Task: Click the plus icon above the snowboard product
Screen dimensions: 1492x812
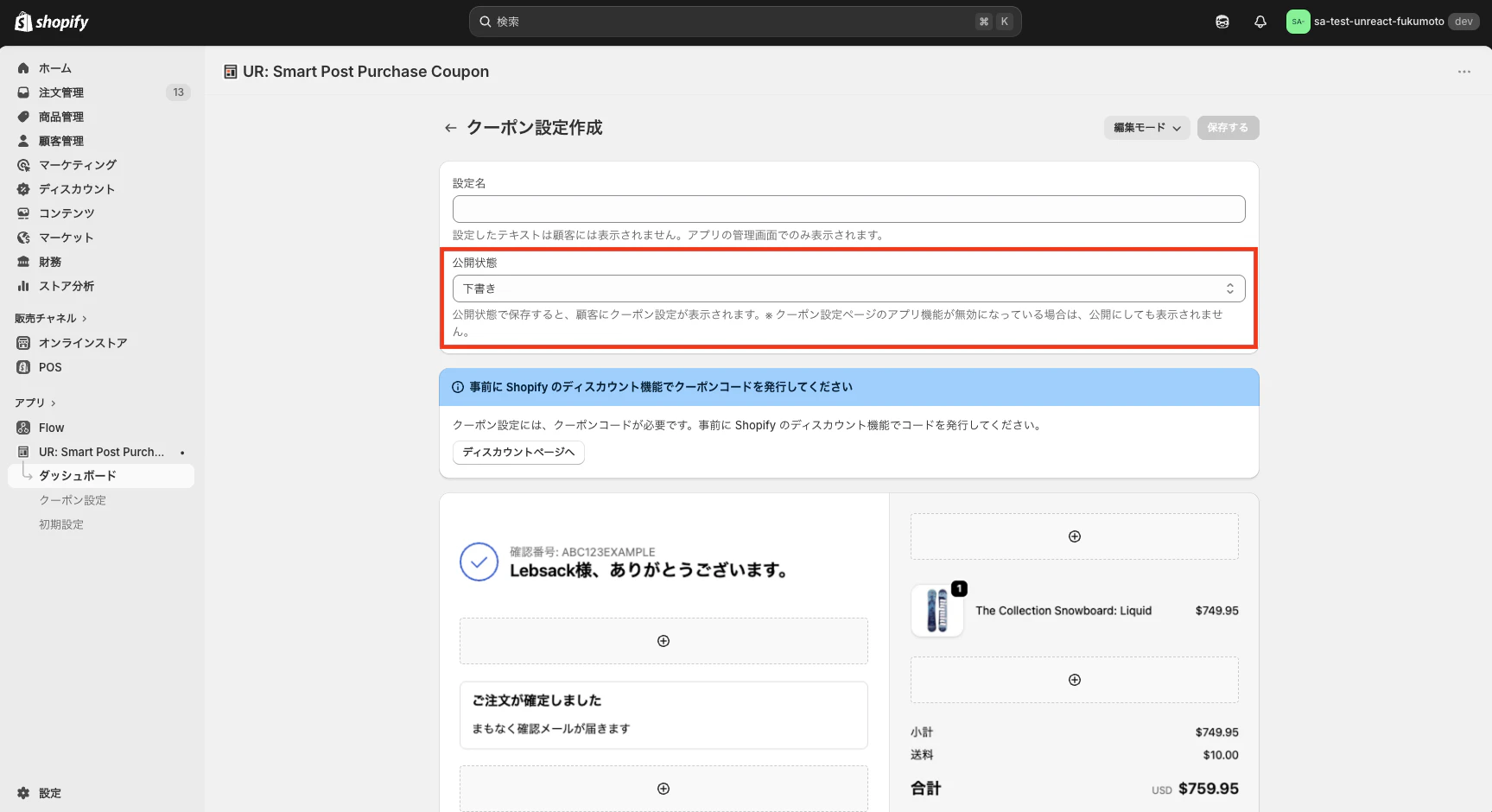Action: tap(1075, 536)
